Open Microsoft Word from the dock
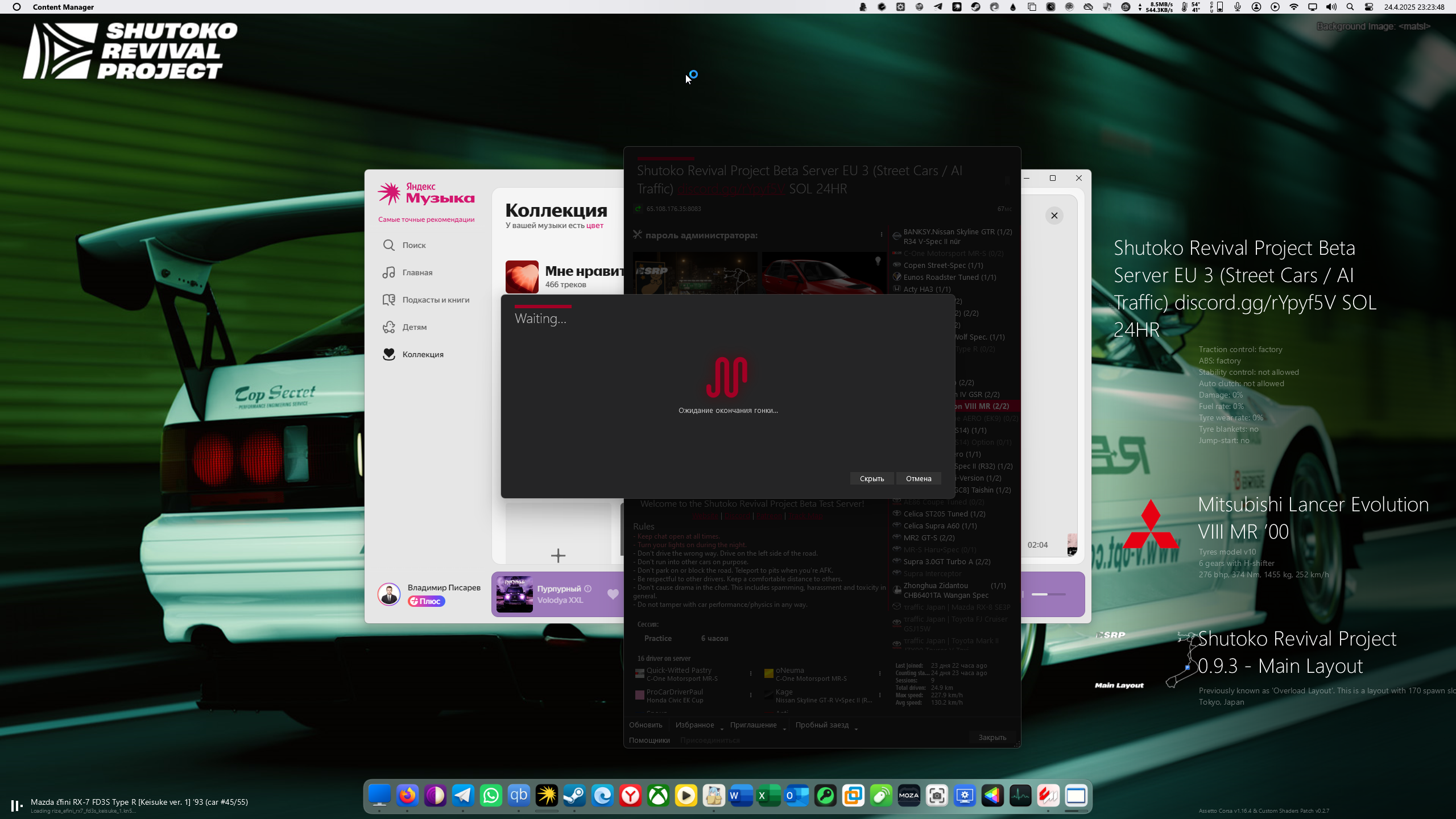Image resolution: width=1456 pixels, height=819 pixels. (741, 795)
